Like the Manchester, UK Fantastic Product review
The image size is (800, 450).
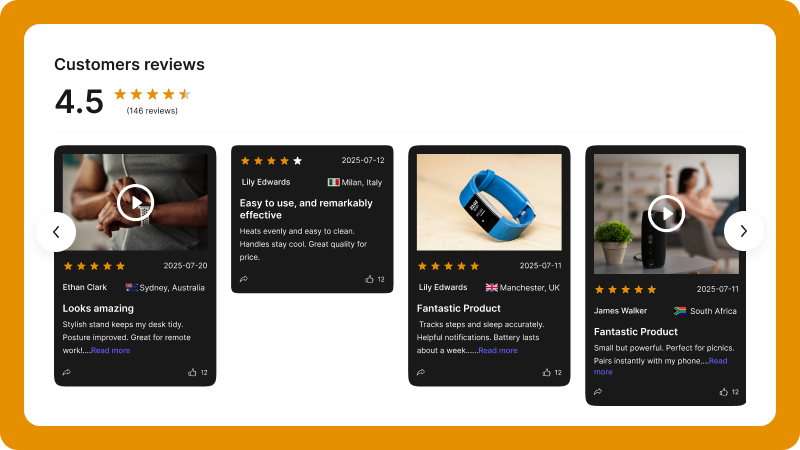coord(546,372)
